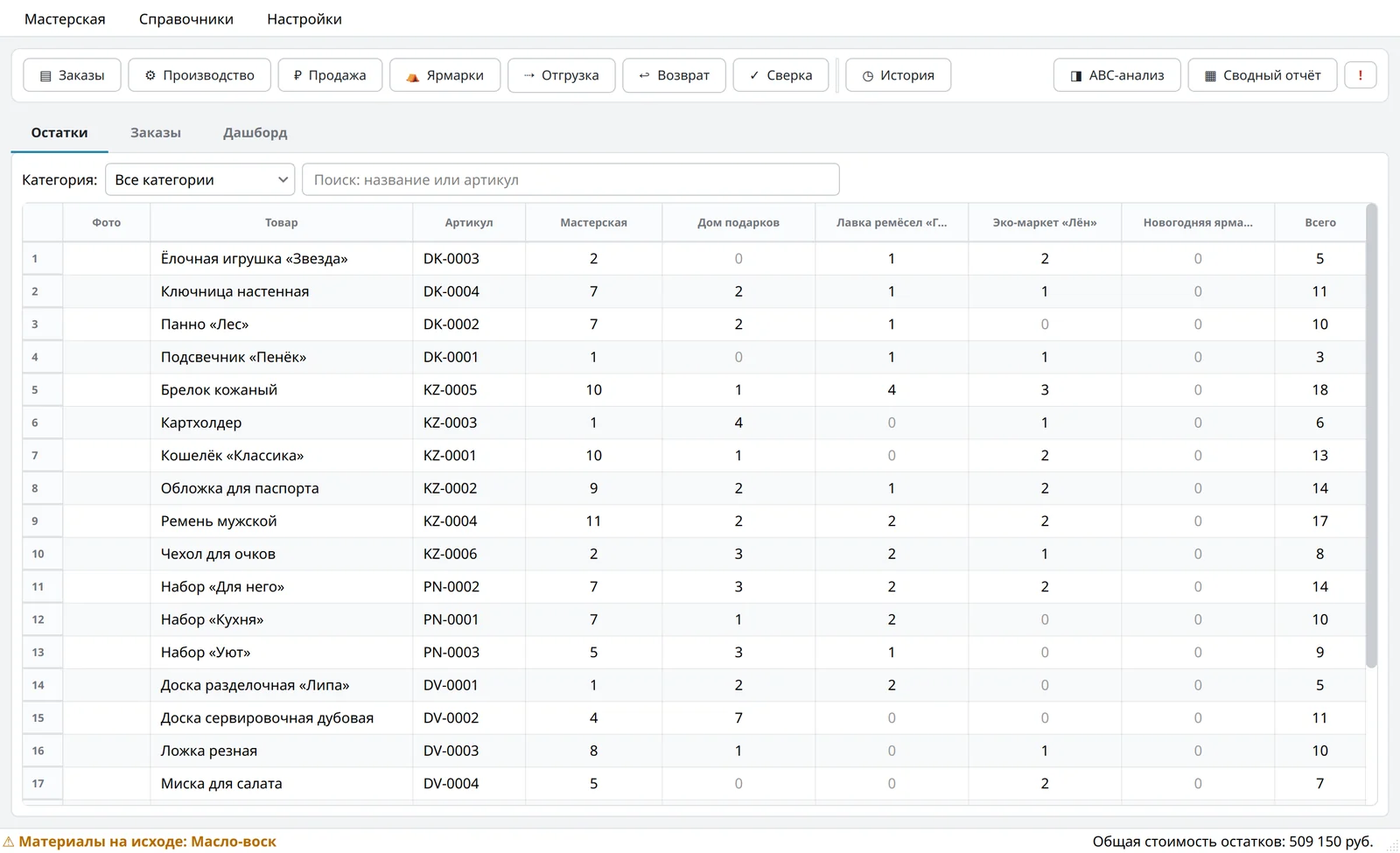1400x853 pixels.
Task: Open the Справочники menu
Action: coord(186,19)
